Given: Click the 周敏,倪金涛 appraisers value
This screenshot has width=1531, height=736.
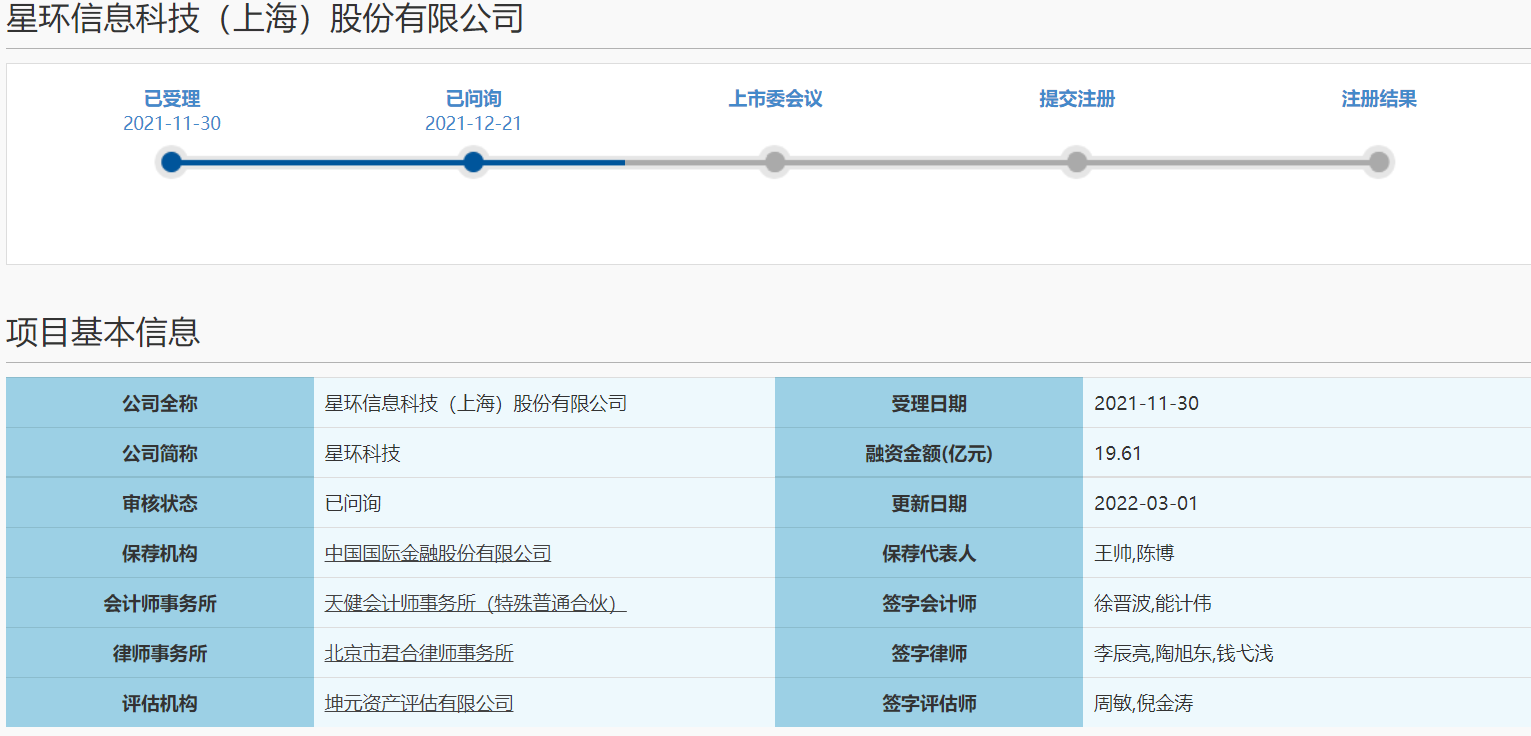Looking at the screenshot, I should [1143, 703].
